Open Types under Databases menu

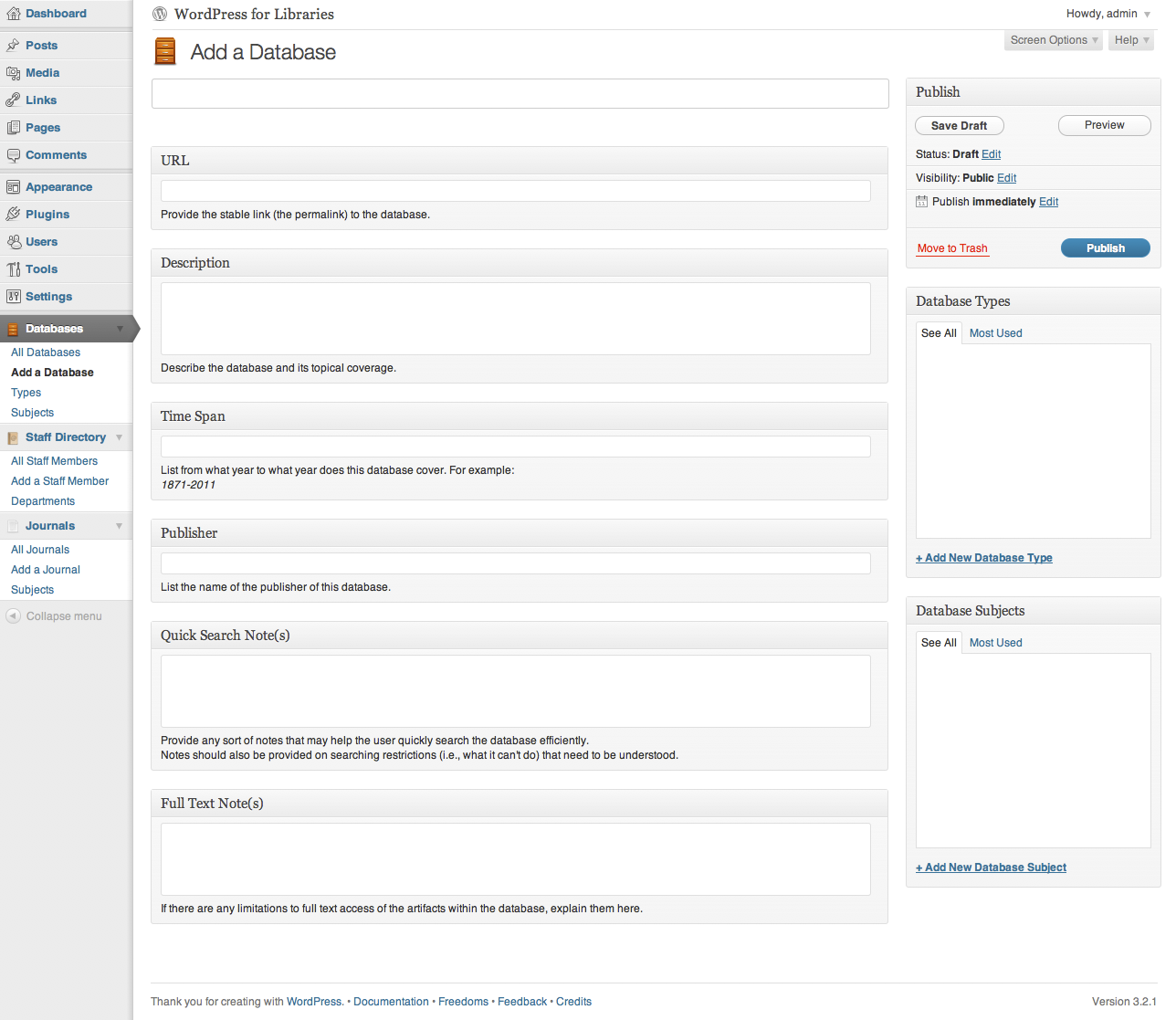tap(26, 393)
